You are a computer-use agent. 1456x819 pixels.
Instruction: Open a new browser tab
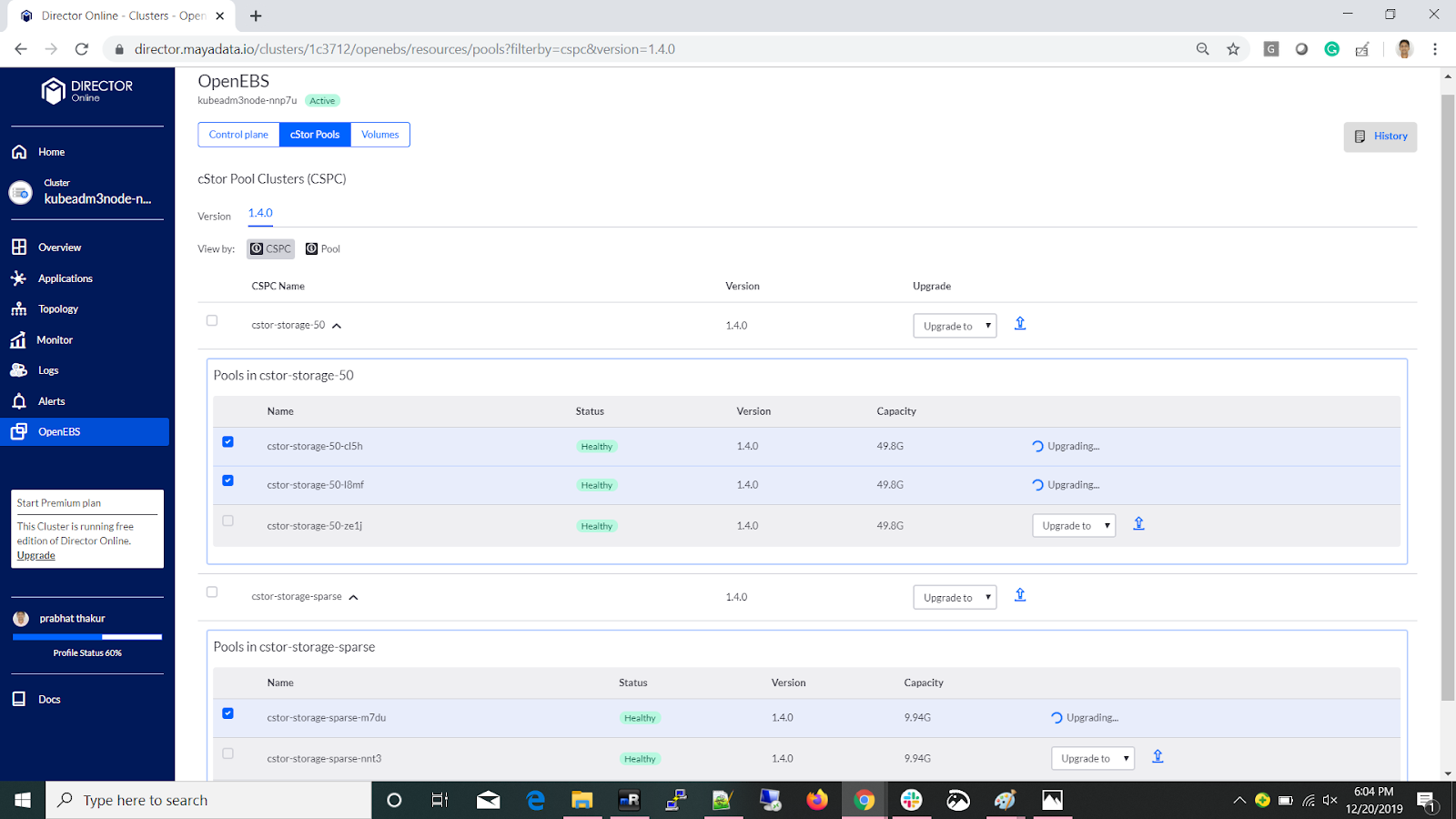(x=256, y=15)
